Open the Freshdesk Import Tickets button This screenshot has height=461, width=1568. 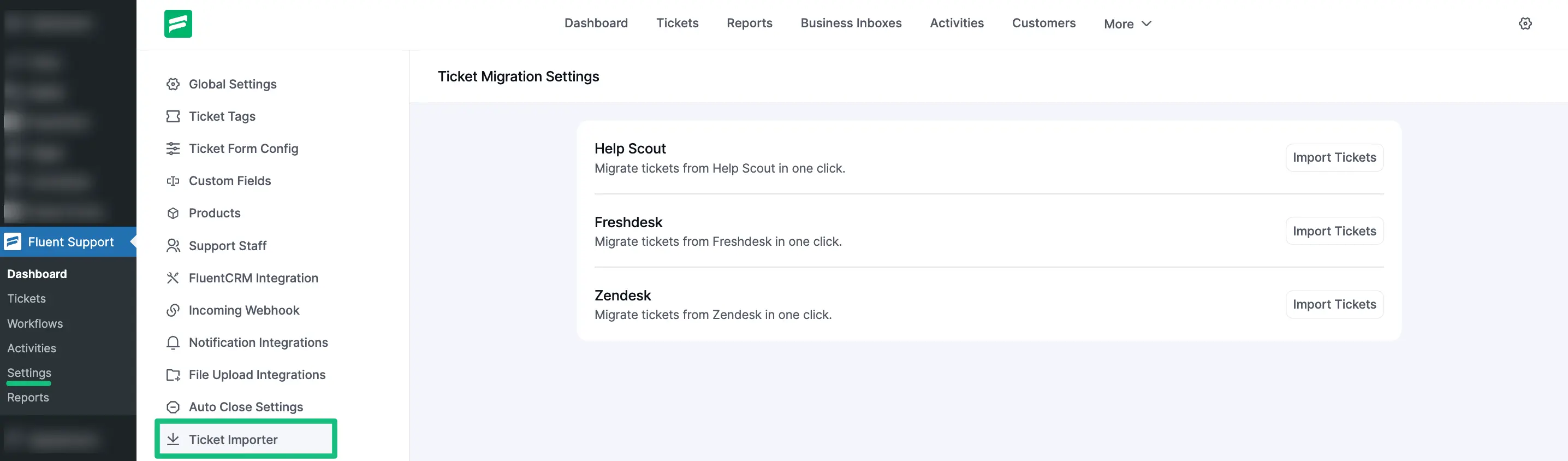pos(1334,231)
